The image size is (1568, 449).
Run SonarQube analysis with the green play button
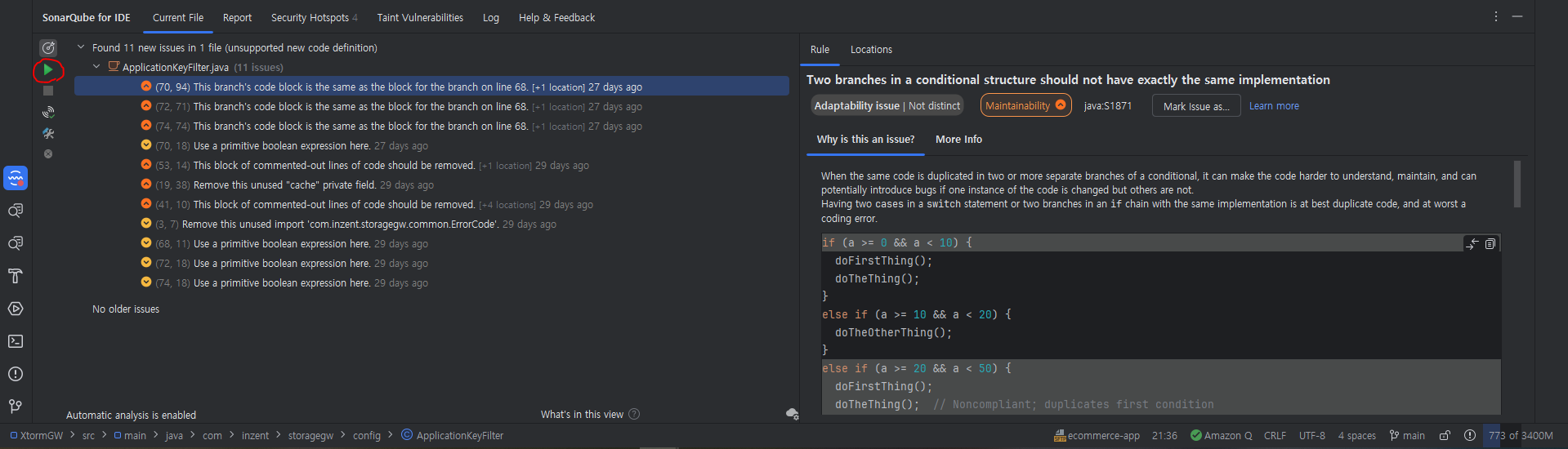(48, 70)
